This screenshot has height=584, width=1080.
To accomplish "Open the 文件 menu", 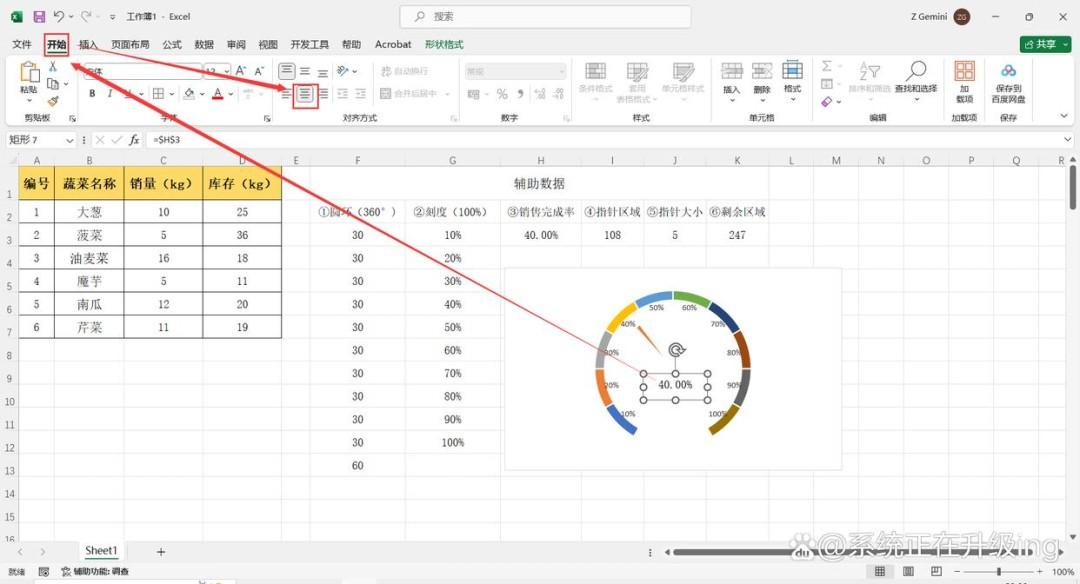I will pyautogui.click(x=21, y=44).
